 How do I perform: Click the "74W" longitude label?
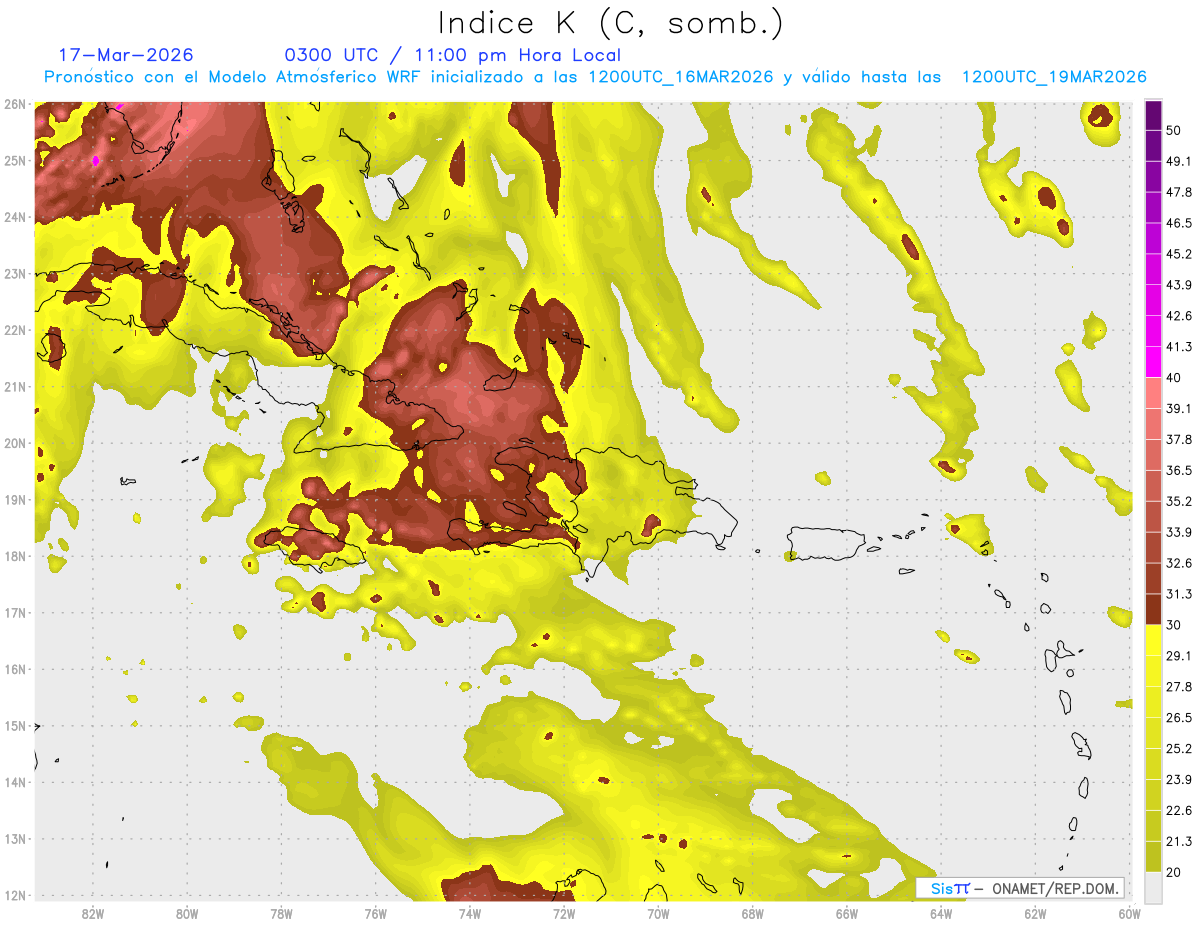[470, 914]
